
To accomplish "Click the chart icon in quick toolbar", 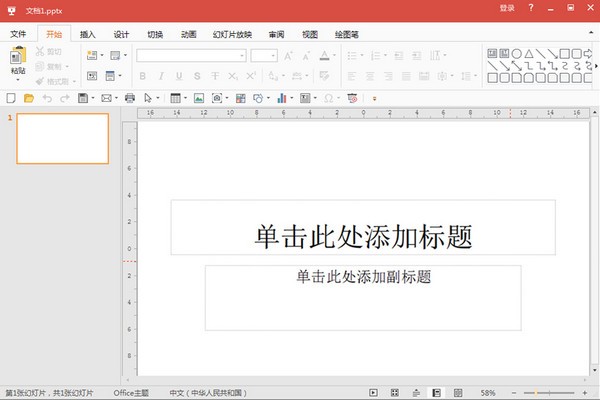I will [x=281, y=98].
